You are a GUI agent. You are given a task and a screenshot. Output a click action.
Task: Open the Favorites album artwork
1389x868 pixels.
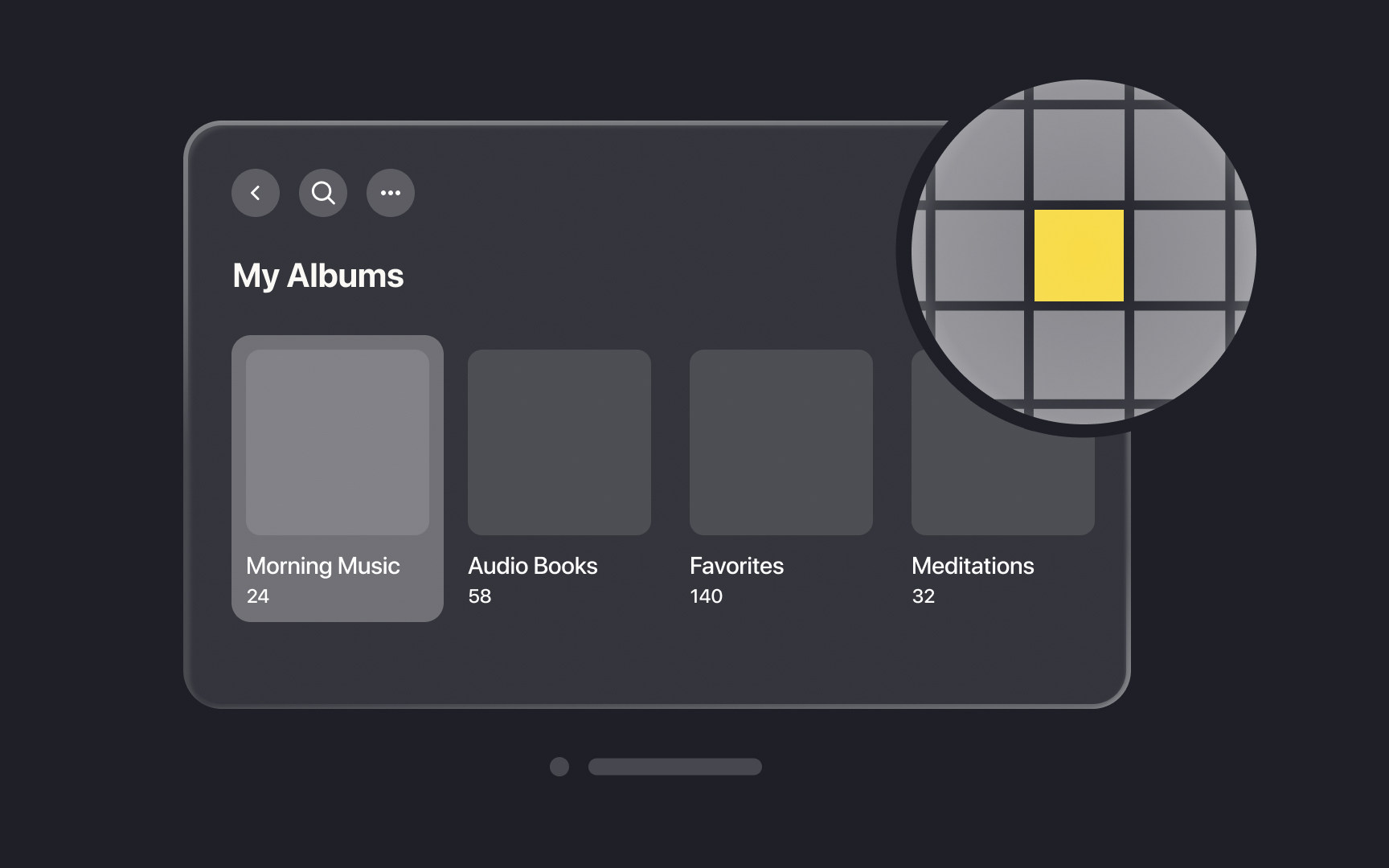click(781, 442)
